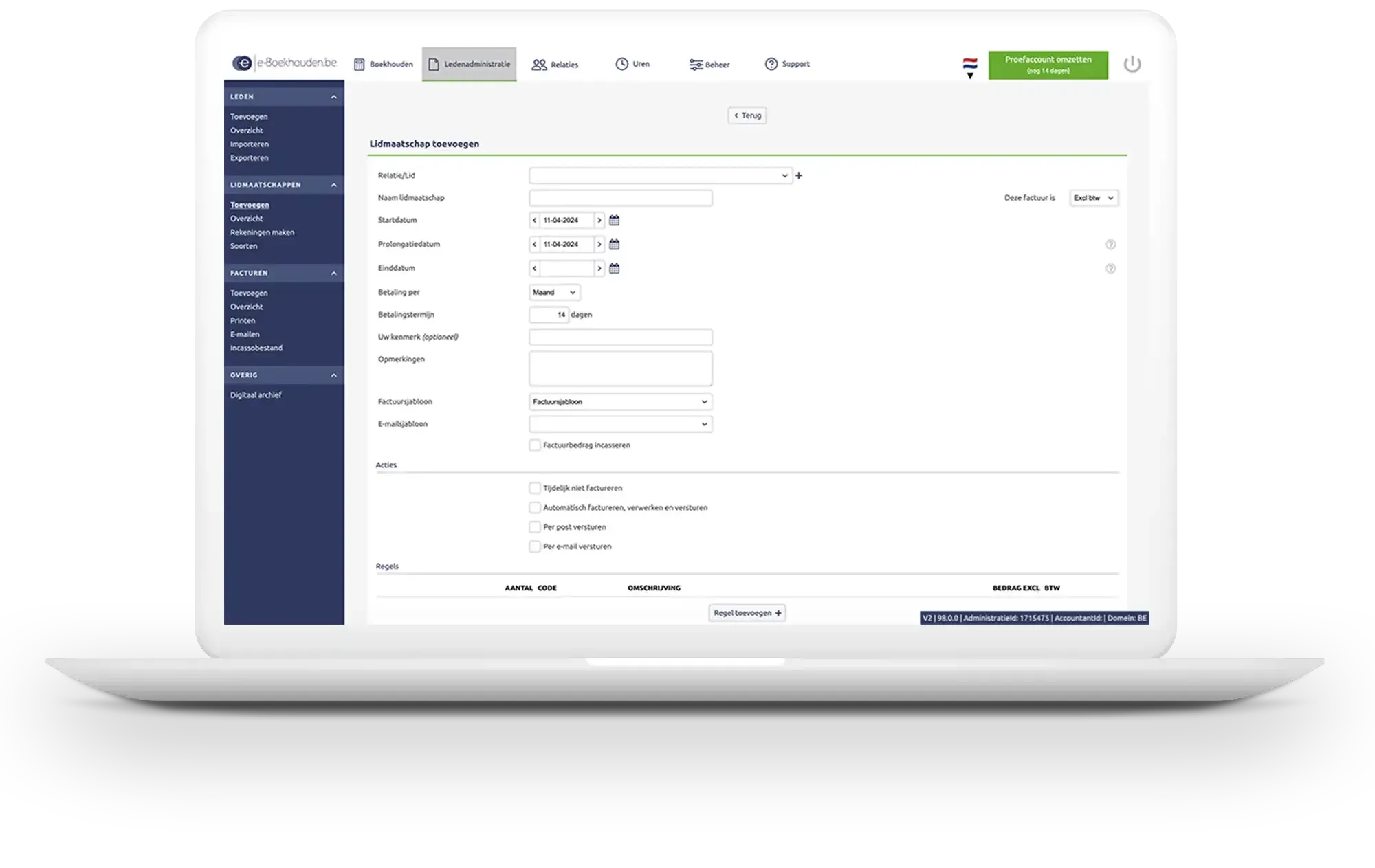This screenshot has height=868, width=1375.
Task: Click Proefaccount omzetten button
Action: tap(1048, 65)
